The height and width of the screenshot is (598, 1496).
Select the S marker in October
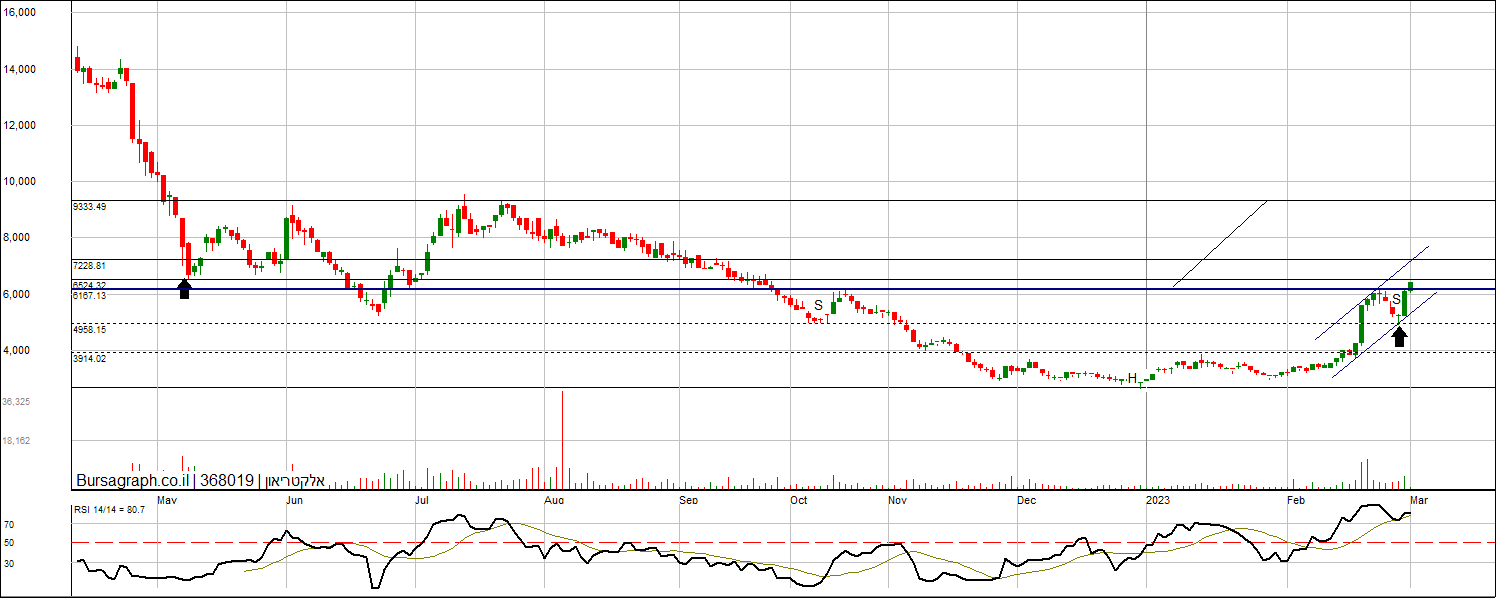tap(818, 305)
